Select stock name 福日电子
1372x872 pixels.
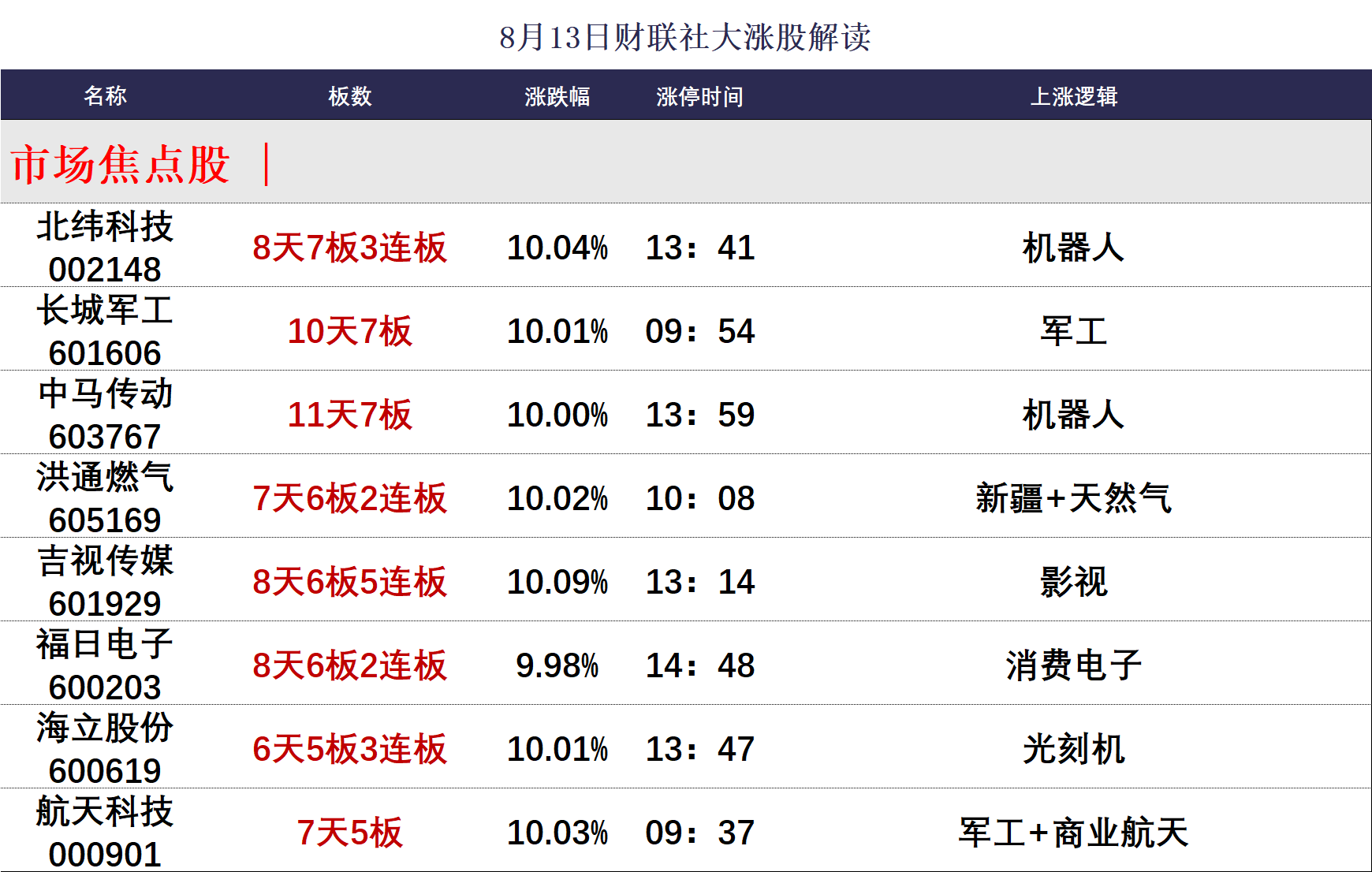tap(105, 644)
